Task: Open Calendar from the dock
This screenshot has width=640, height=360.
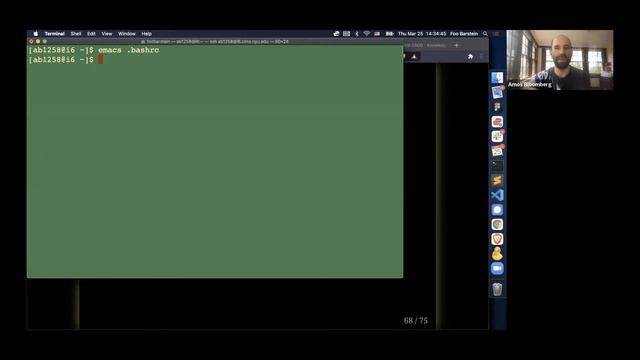Action: coord(497,151)
